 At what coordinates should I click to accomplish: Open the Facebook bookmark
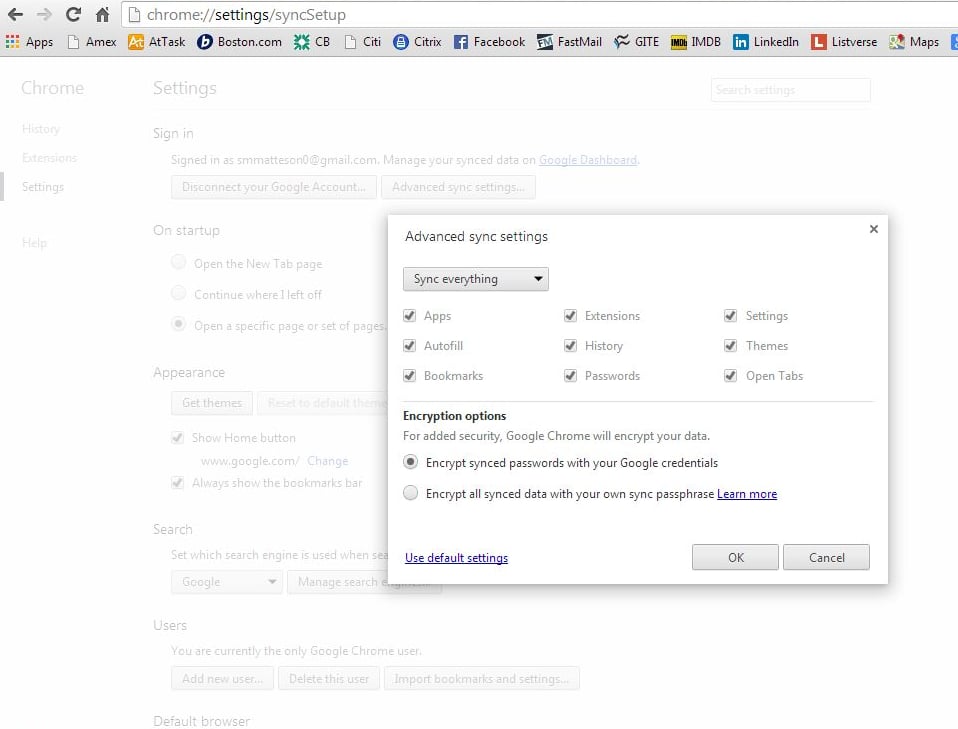click(489, 42)
